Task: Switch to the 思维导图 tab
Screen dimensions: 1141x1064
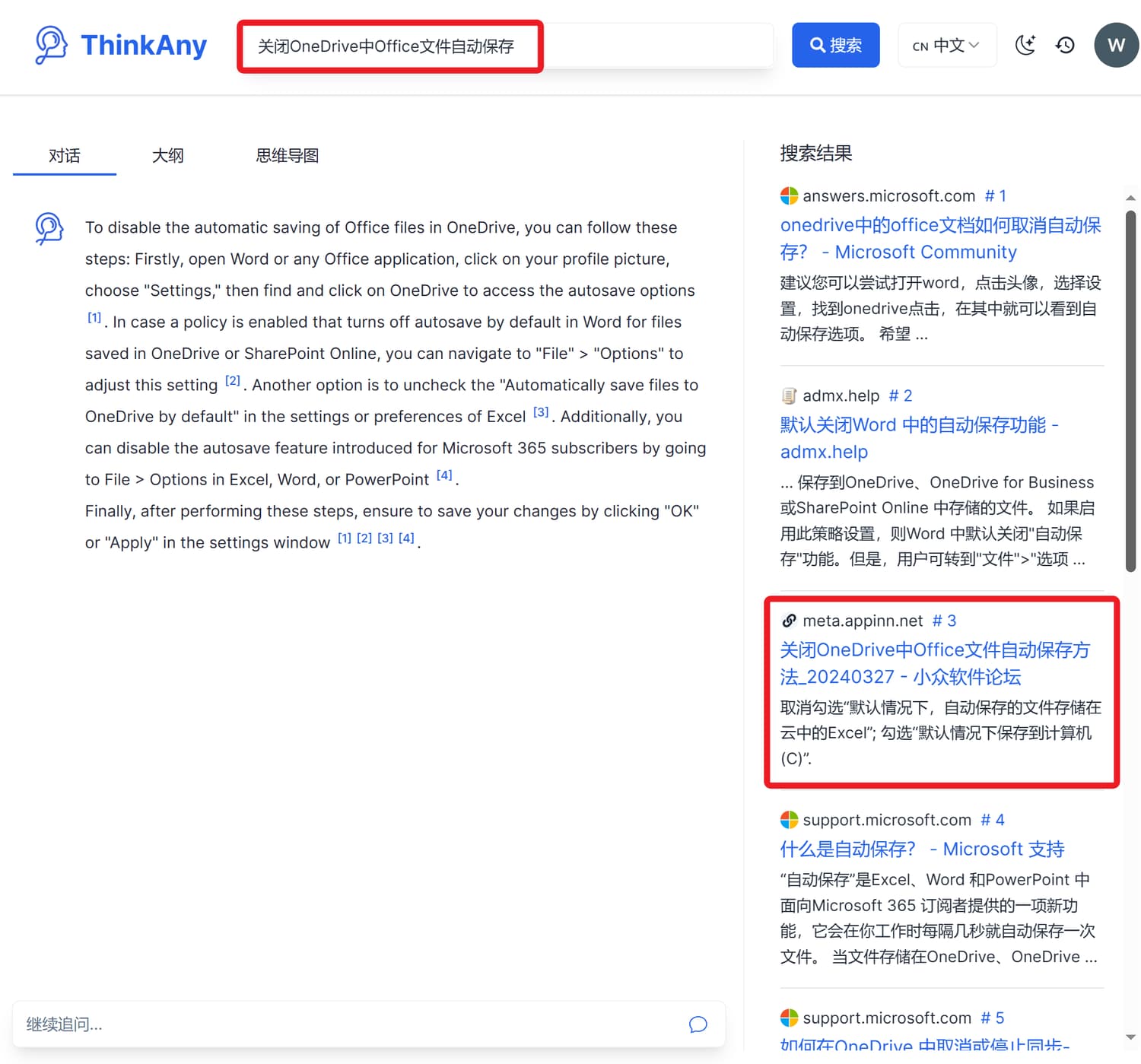Action: pyautogui.click(x=287, y=156)
